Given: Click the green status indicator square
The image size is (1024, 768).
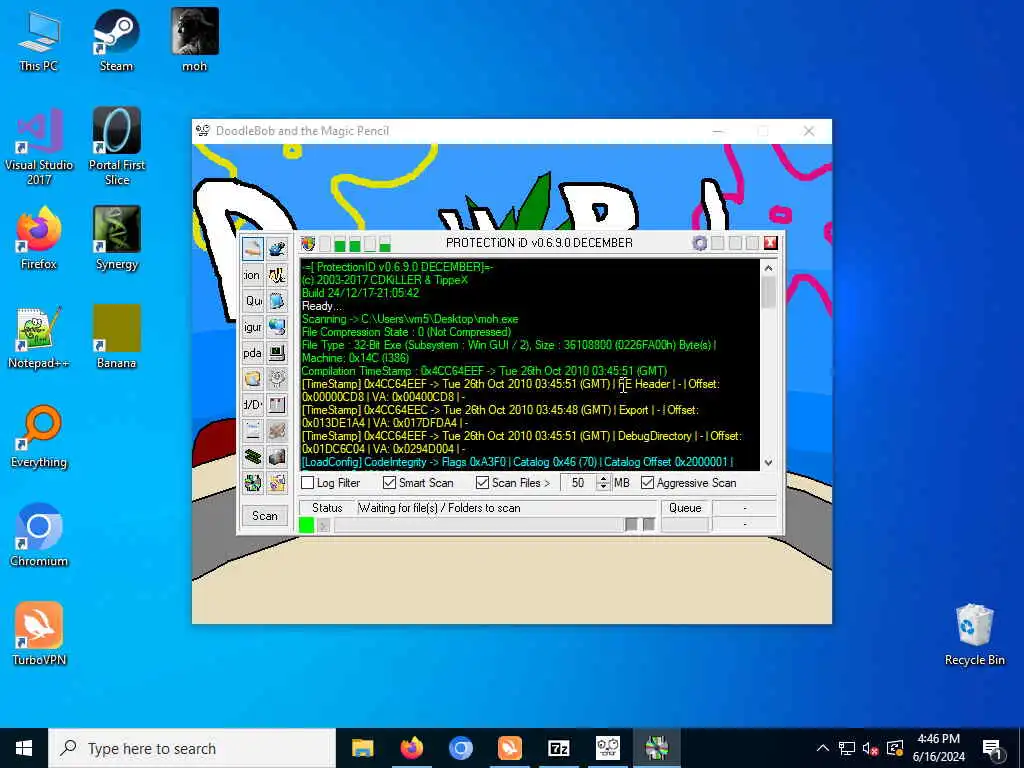Looking at the screenshot, I should [x=306, y=524].
